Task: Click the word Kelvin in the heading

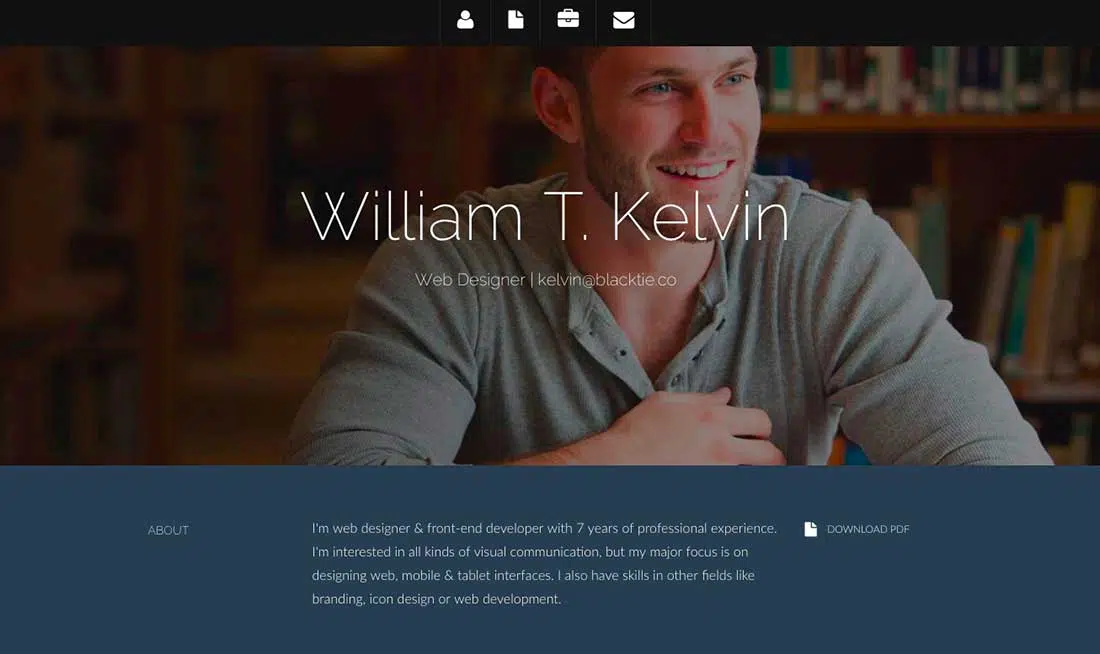Action: pyautogui.click(x=701, y=216)
